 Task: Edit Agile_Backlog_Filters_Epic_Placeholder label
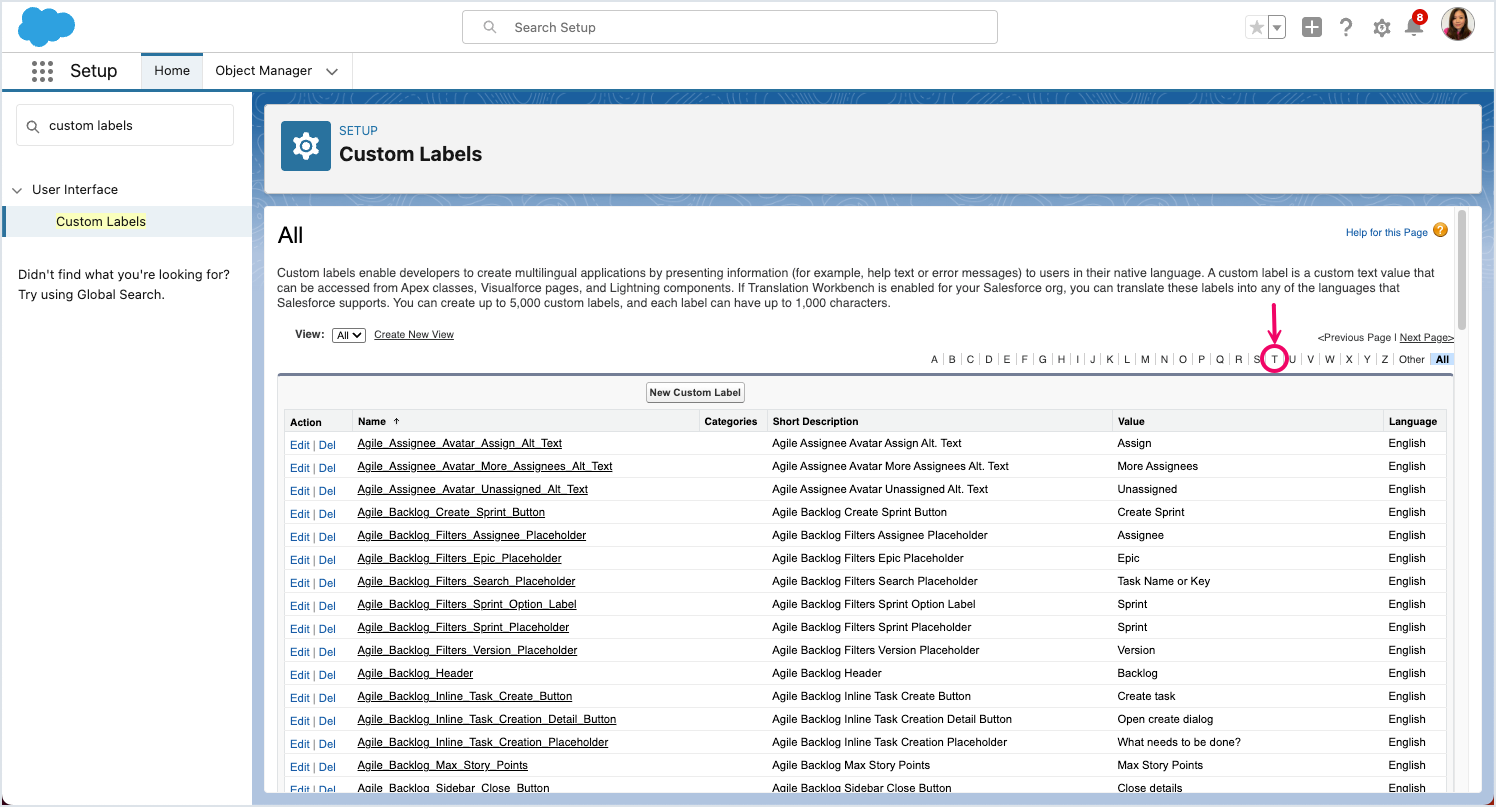tap(300, 560)
